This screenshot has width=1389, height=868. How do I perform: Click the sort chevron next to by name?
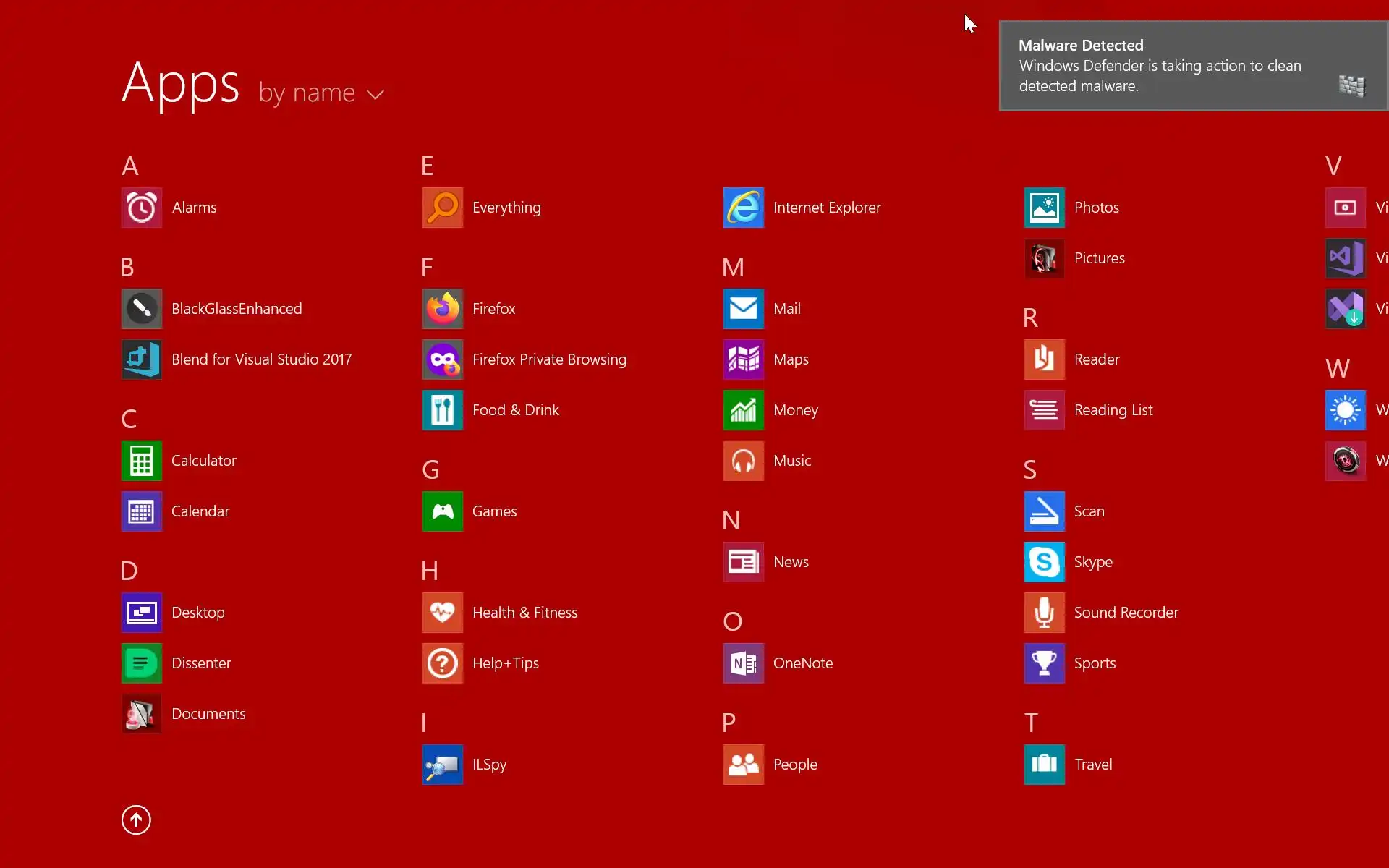click(x=375, y=95)
